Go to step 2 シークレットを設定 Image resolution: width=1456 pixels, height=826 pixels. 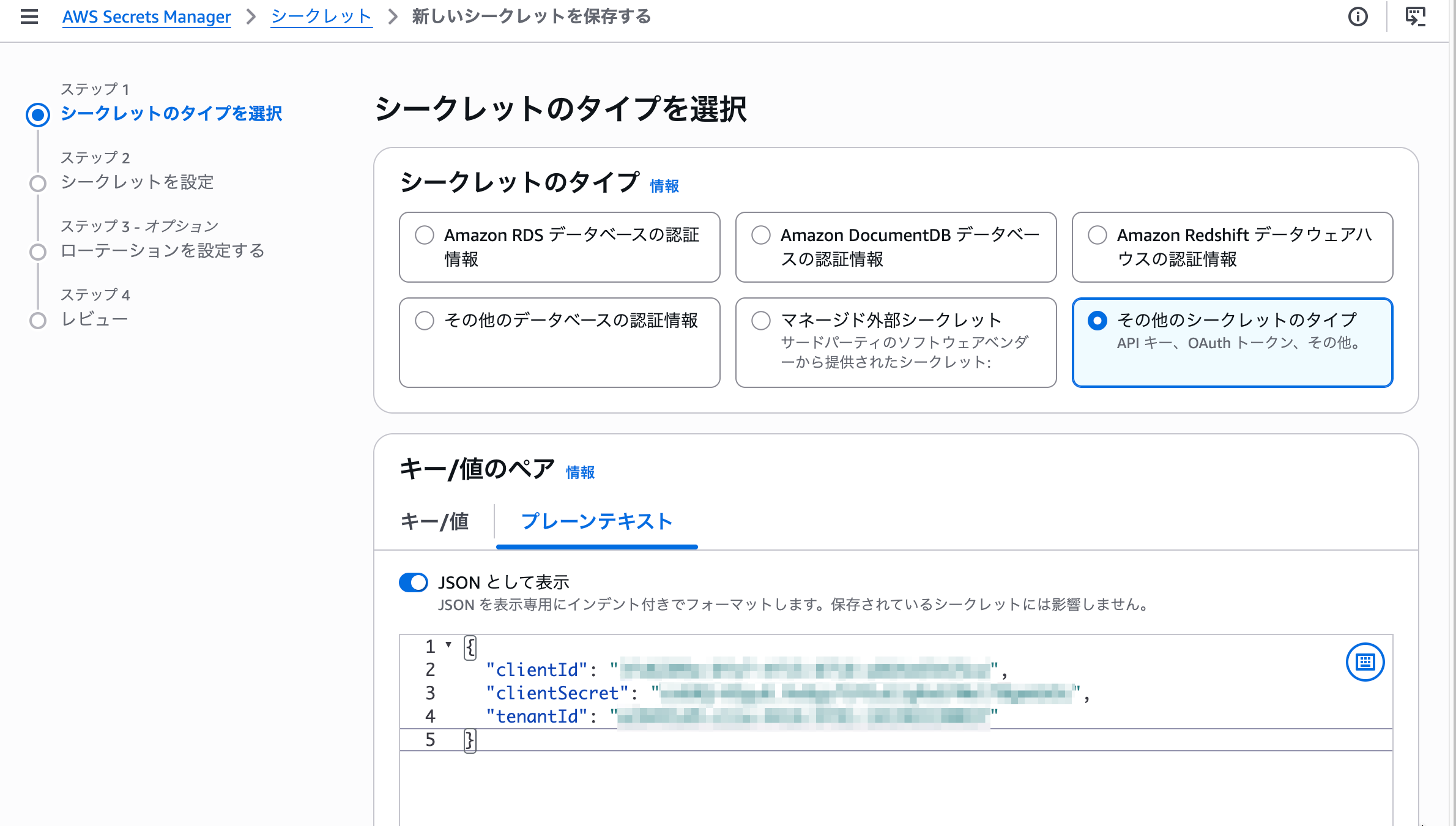tap(137, 182)
